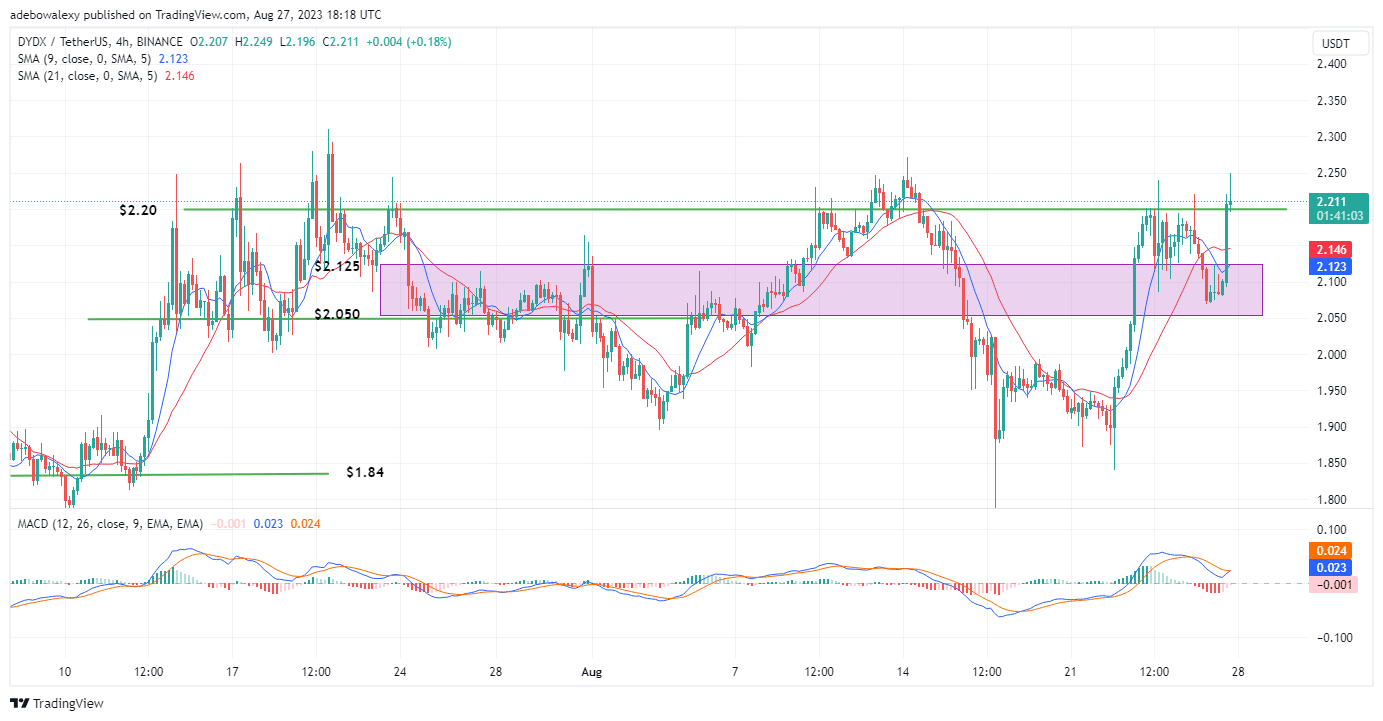Click the $2.20 resistance label
The height and width of the screenshot is (721, 1383).
click(137, 211)
